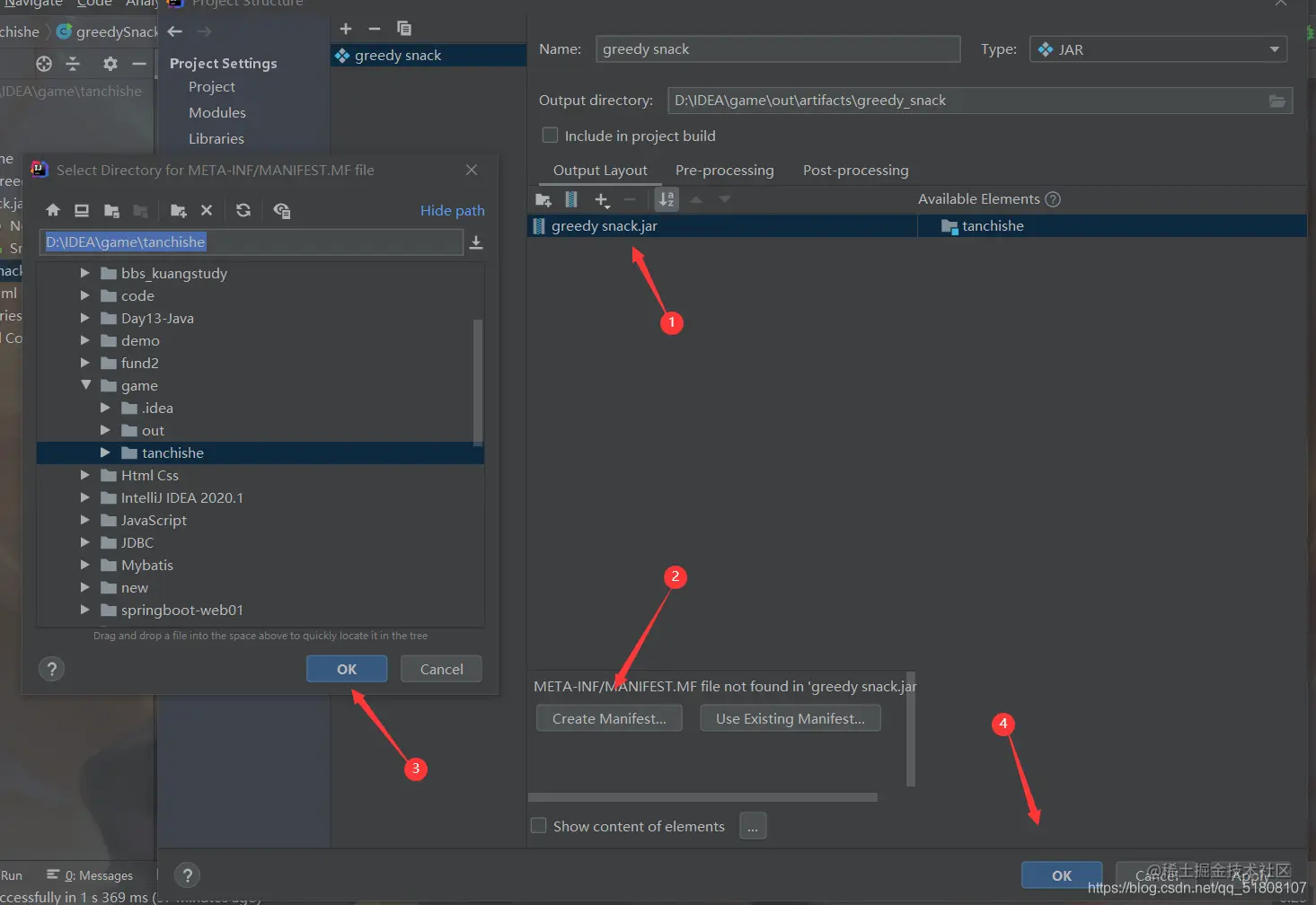Delete selected folder with X icon
The image size is (1316, 905).
coord(207,210)
